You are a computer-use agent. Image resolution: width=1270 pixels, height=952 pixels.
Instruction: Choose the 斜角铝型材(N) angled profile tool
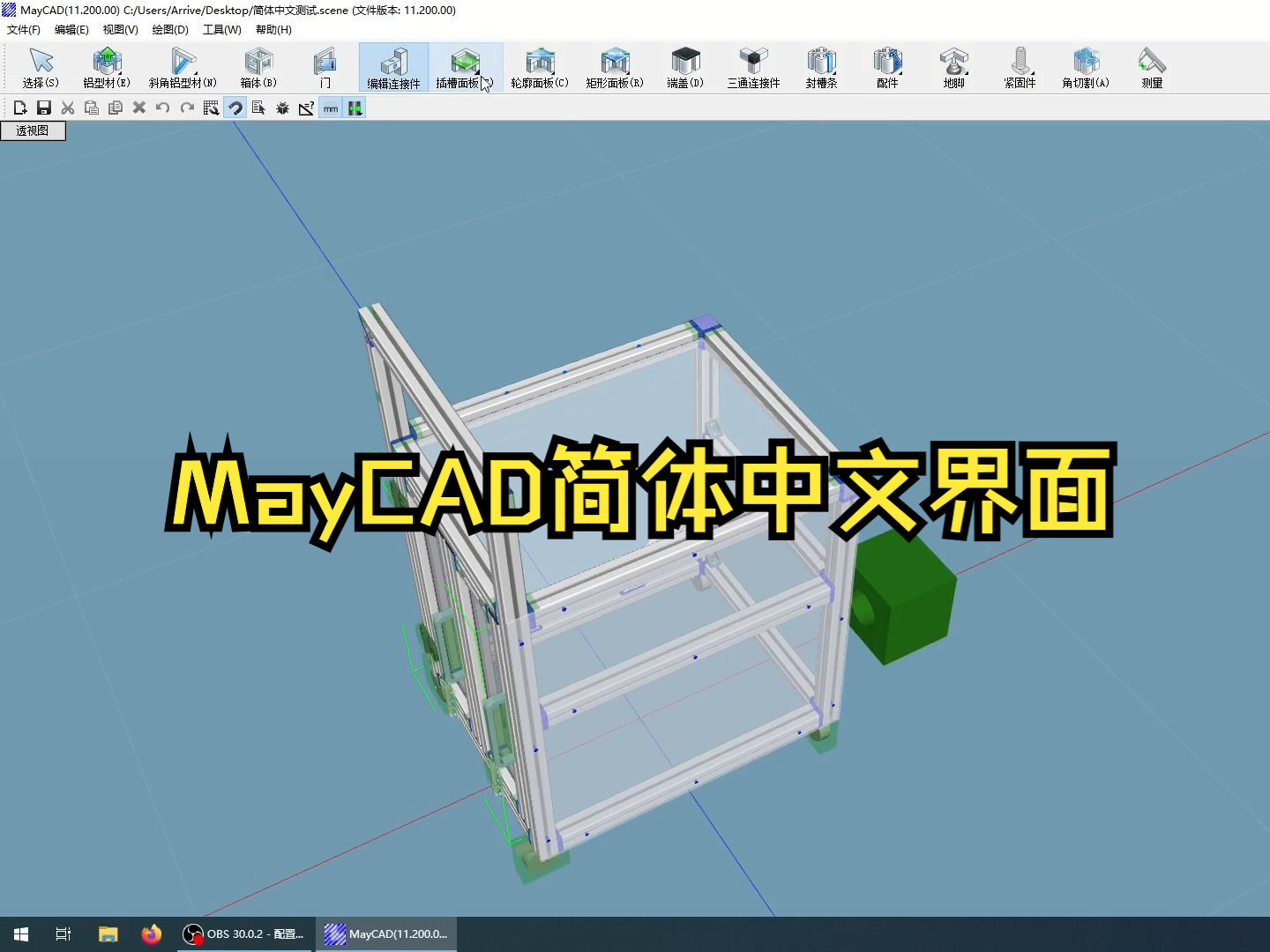coord(183,68)
